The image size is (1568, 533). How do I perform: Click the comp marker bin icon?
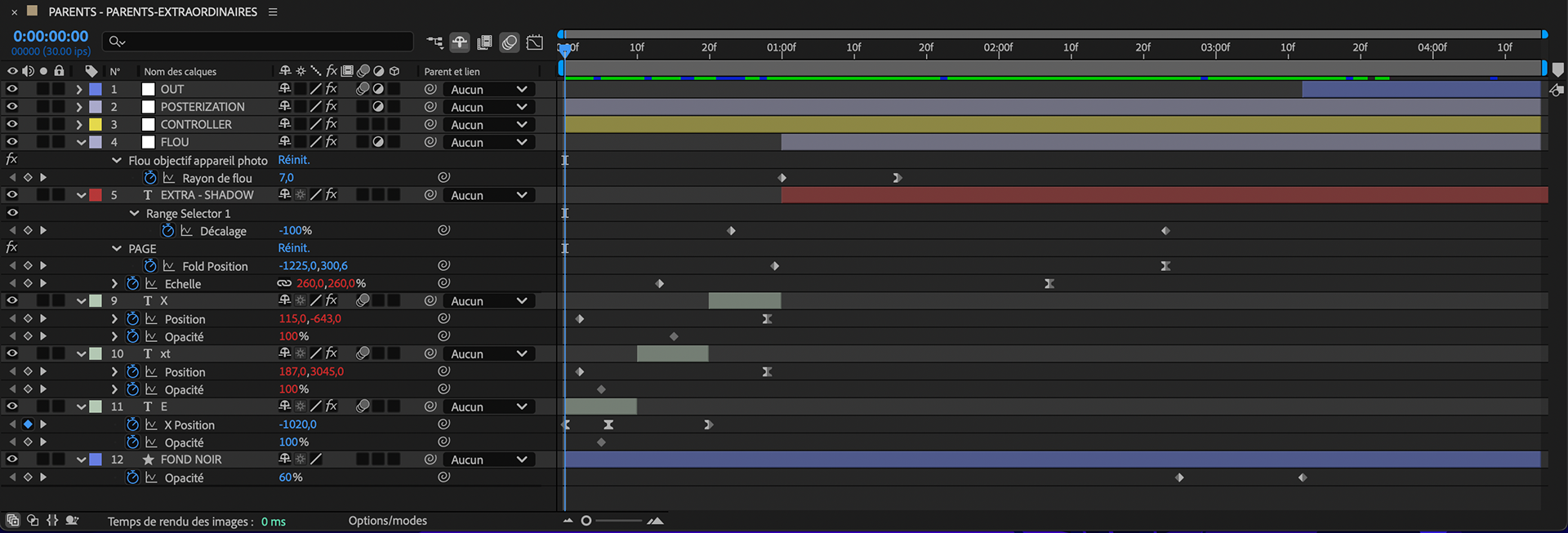tap(1557, 70)
